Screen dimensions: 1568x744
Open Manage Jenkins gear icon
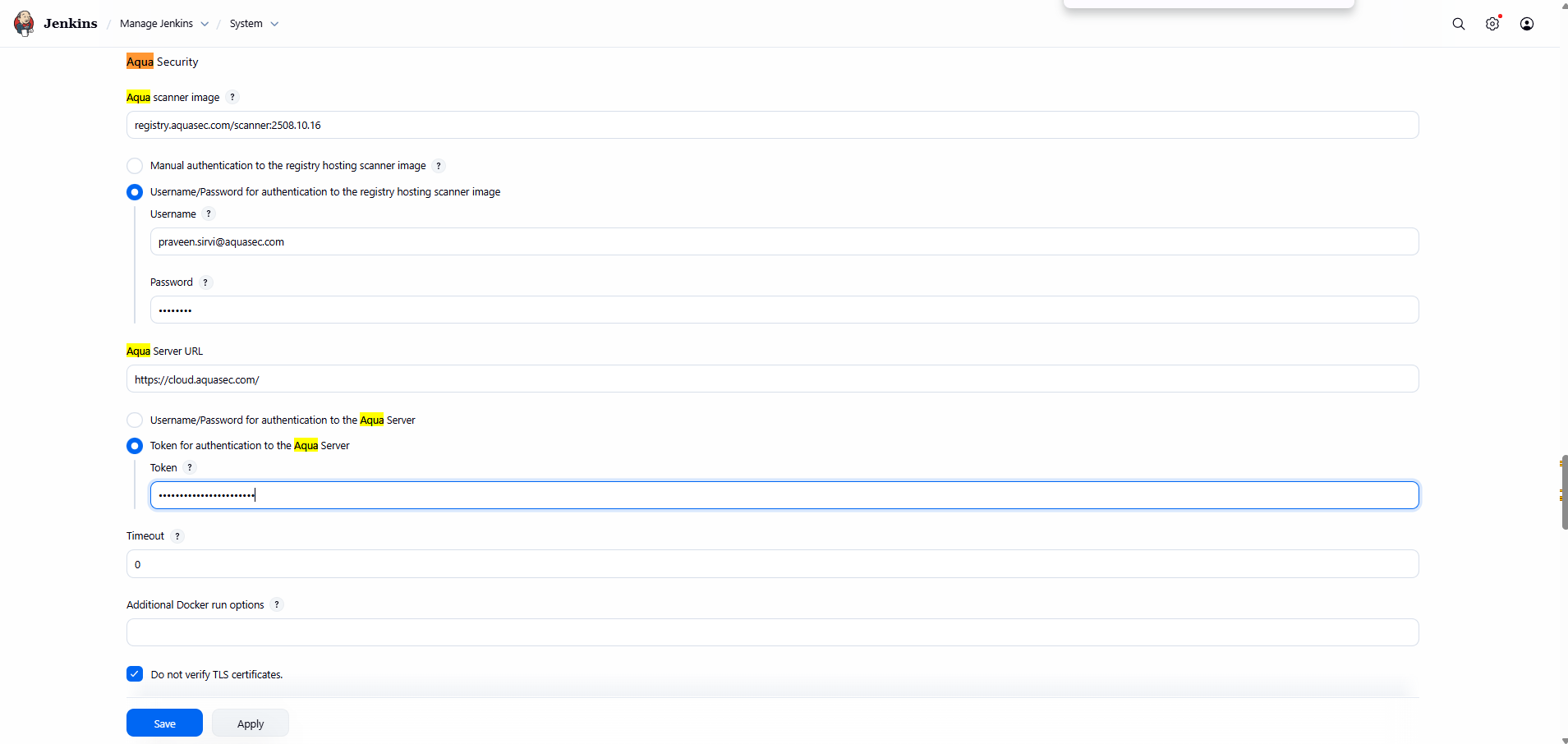pyautogui.click(x=1492, y=24)
